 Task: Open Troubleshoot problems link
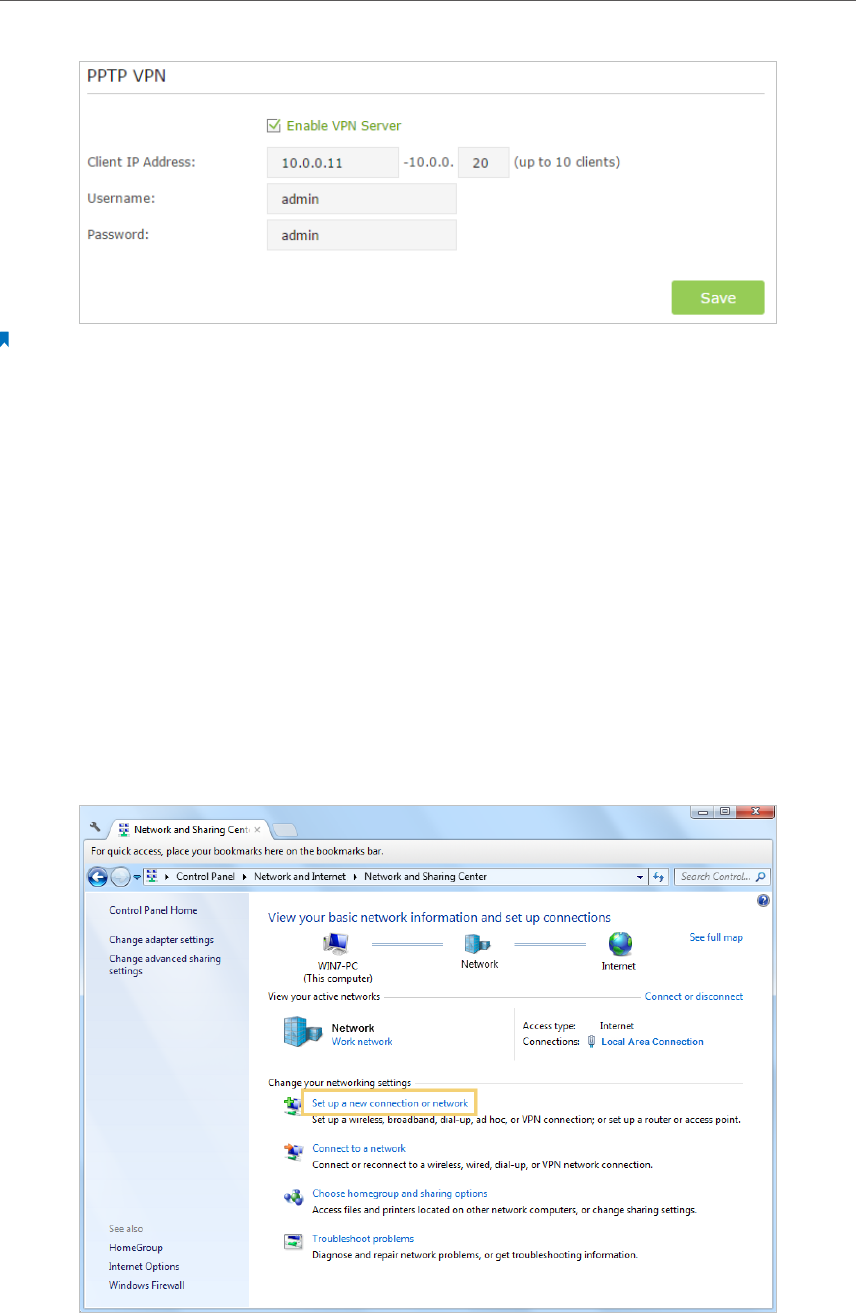point(363,1238)
